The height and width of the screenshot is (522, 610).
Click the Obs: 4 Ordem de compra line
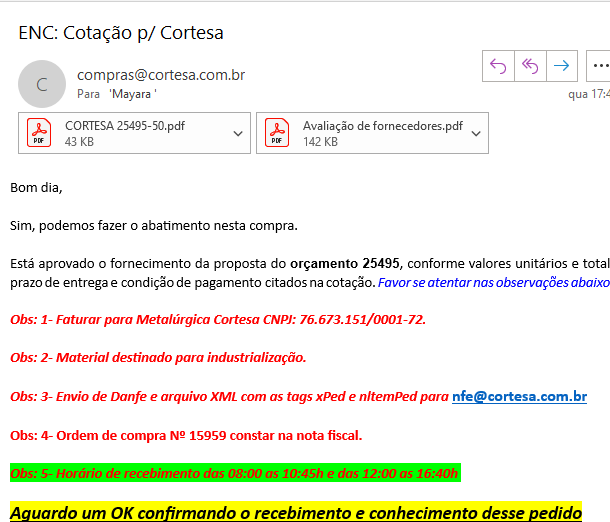tap(186, 435)
